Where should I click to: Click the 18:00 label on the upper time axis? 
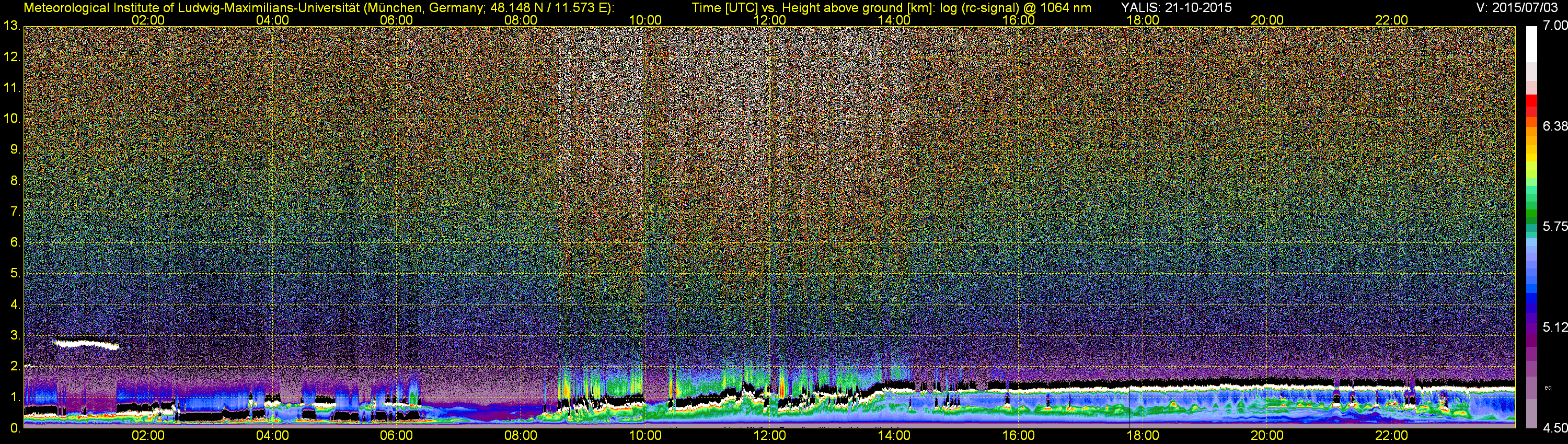tap(1143, 20)
